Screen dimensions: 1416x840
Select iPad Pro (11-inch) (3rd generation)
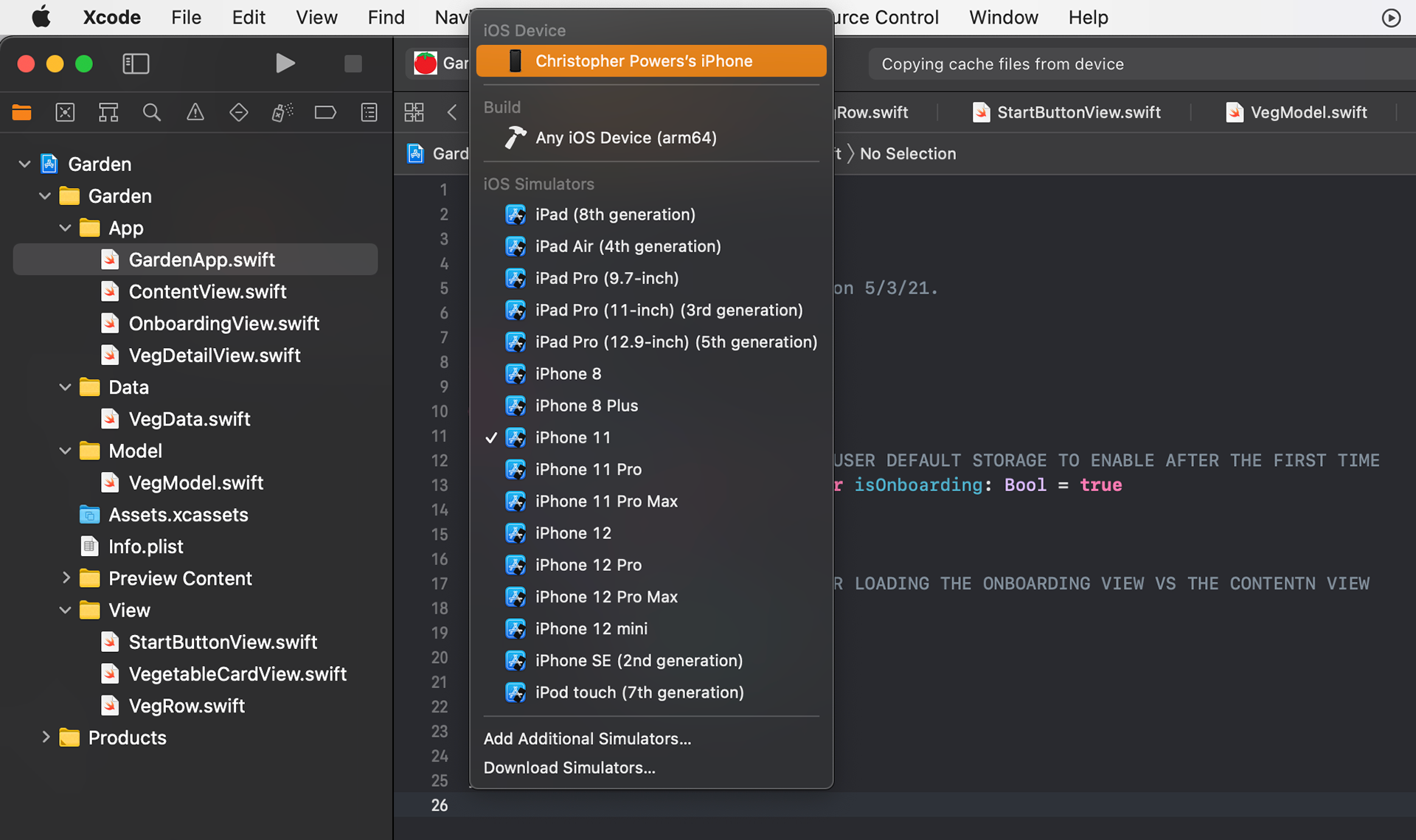point(651,310)
